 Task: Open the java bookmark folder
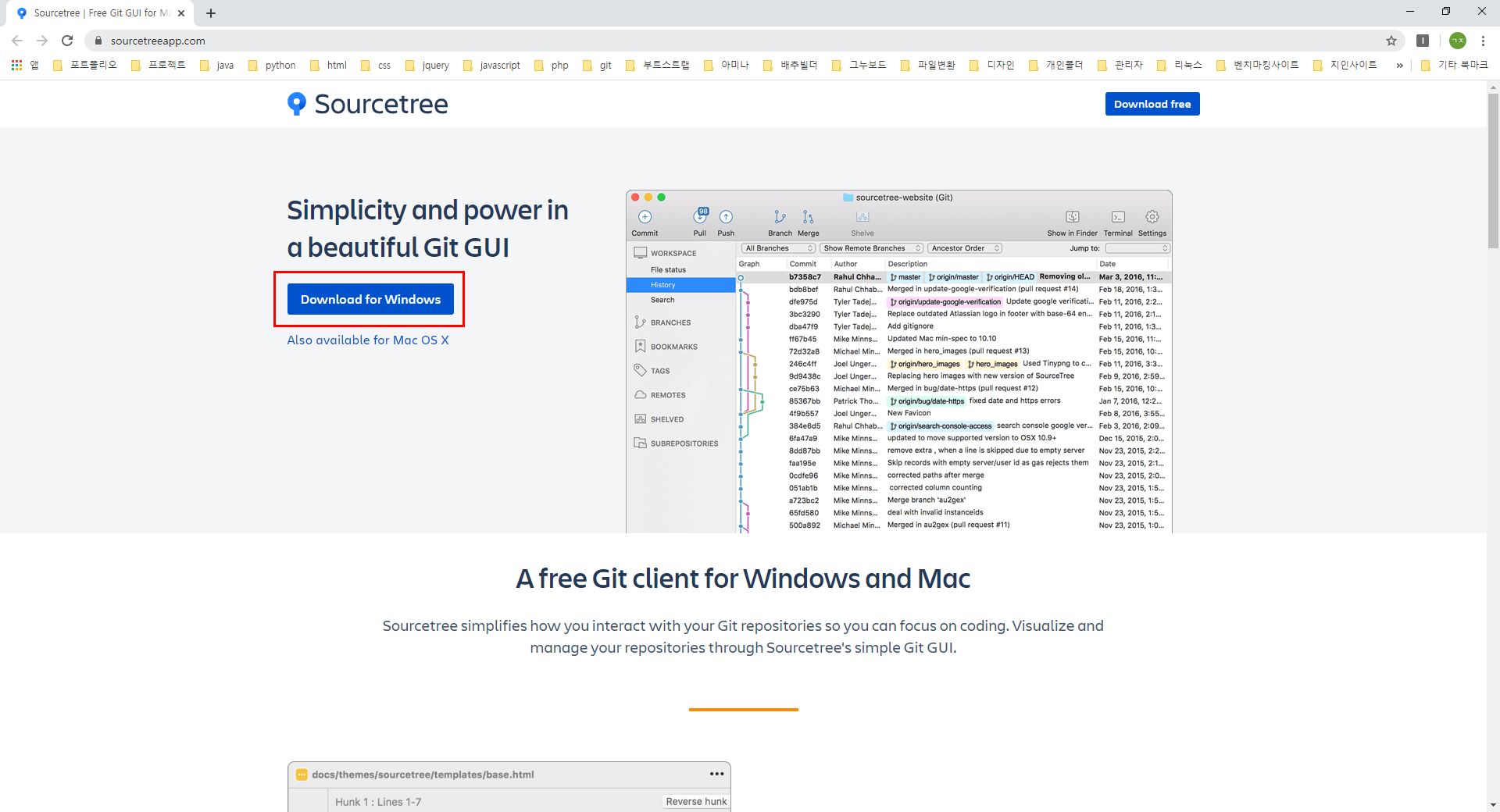[217, 66]
